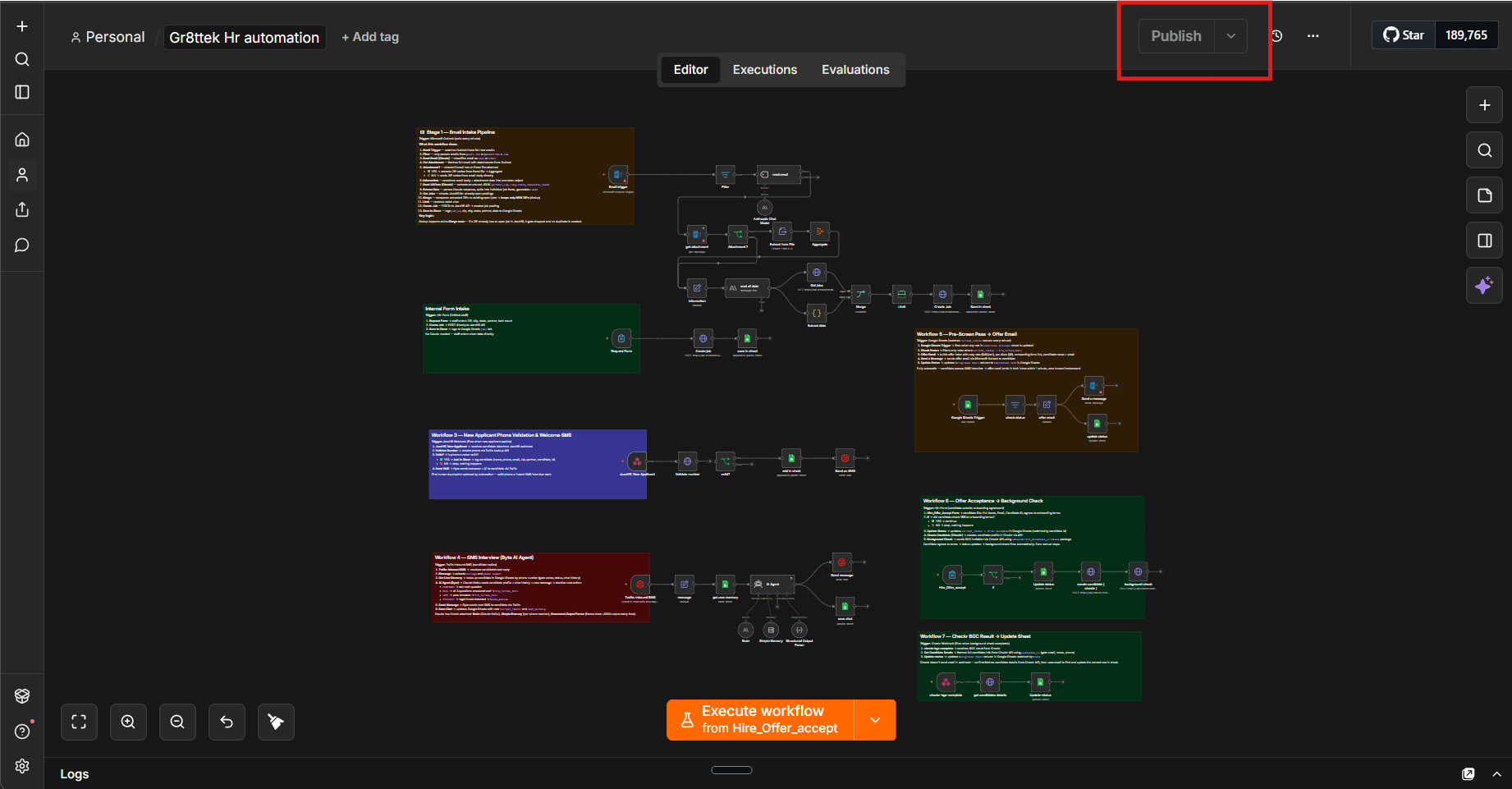The height and width of the screenshot is (789, 1512).
Task: Edit workflow name Gr8ttek Hr automation
Action: pos(245,37)
